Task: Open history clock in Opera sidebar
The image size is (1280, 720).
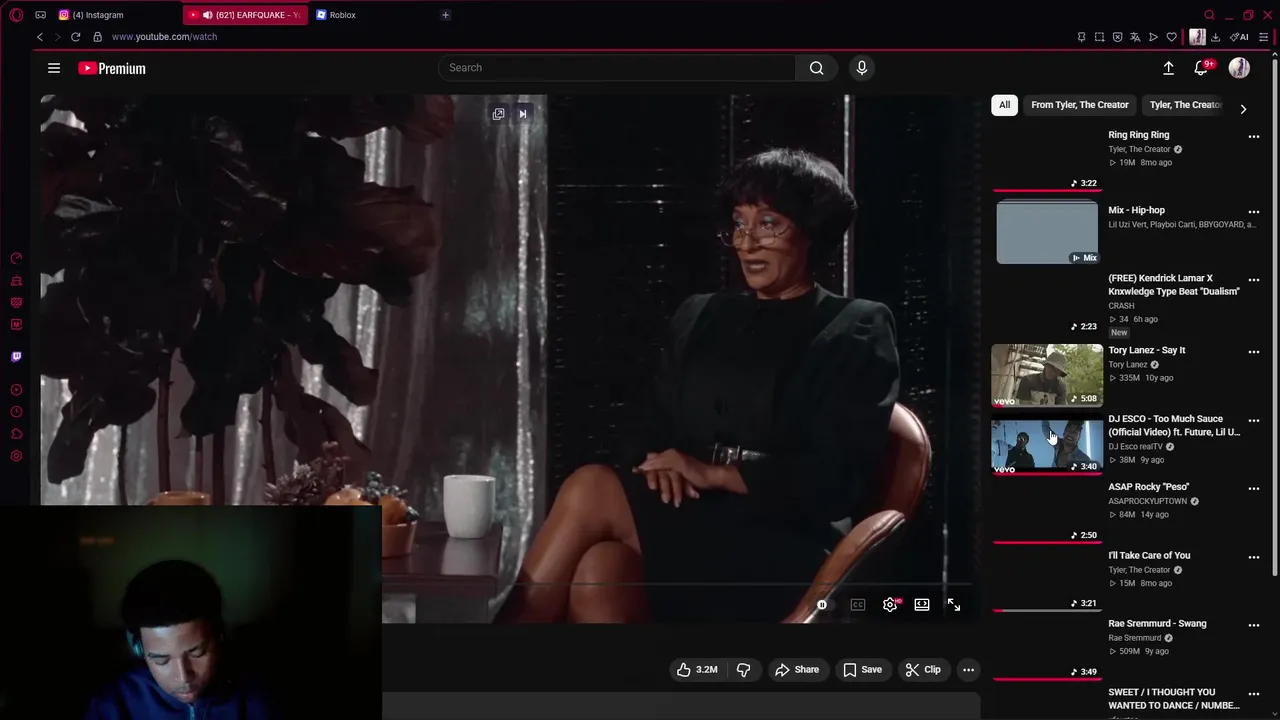Action: coord(16,412)
